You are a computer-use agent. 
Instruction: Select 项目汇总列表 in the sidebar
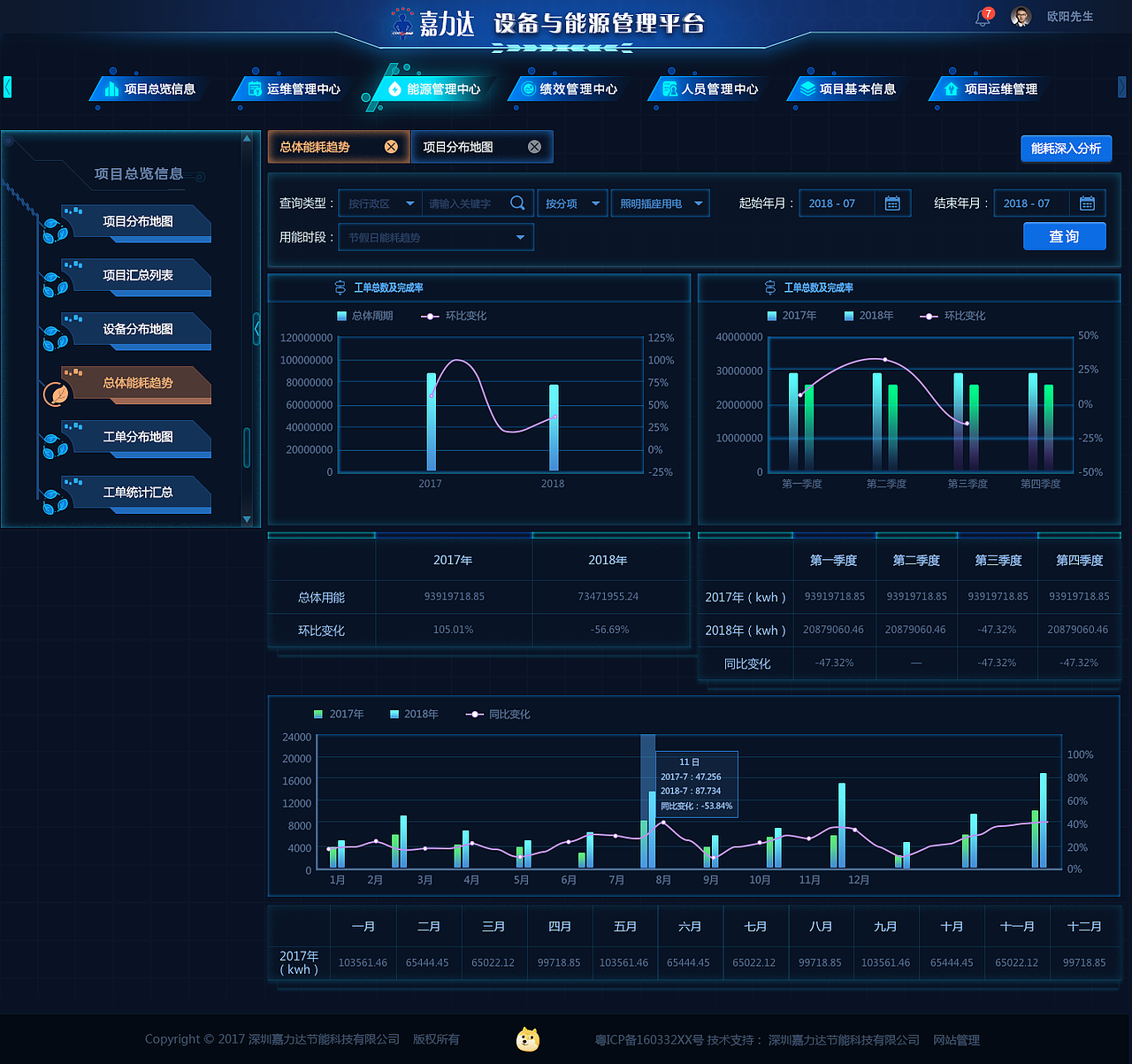[x=137, y=276]
